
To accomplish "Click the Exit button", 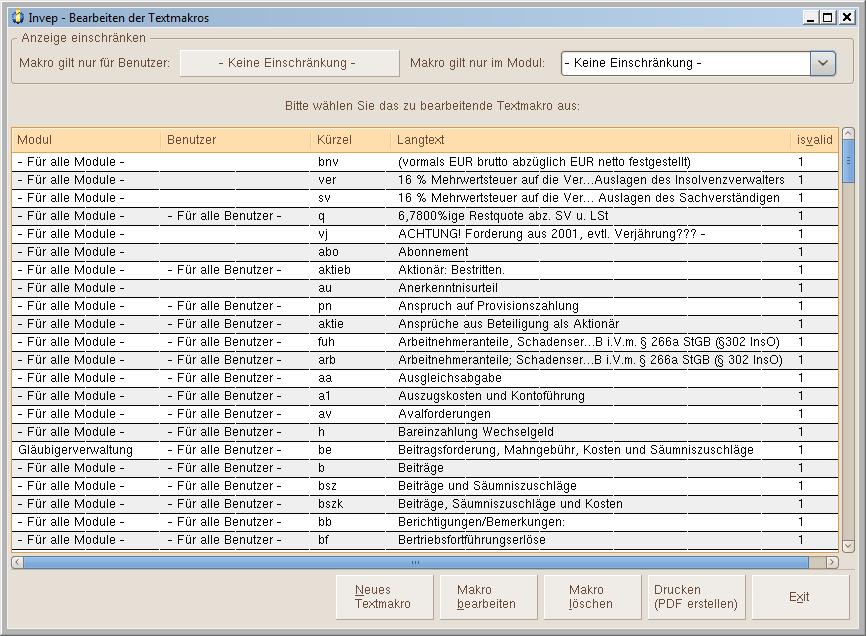I will (800, 597).
